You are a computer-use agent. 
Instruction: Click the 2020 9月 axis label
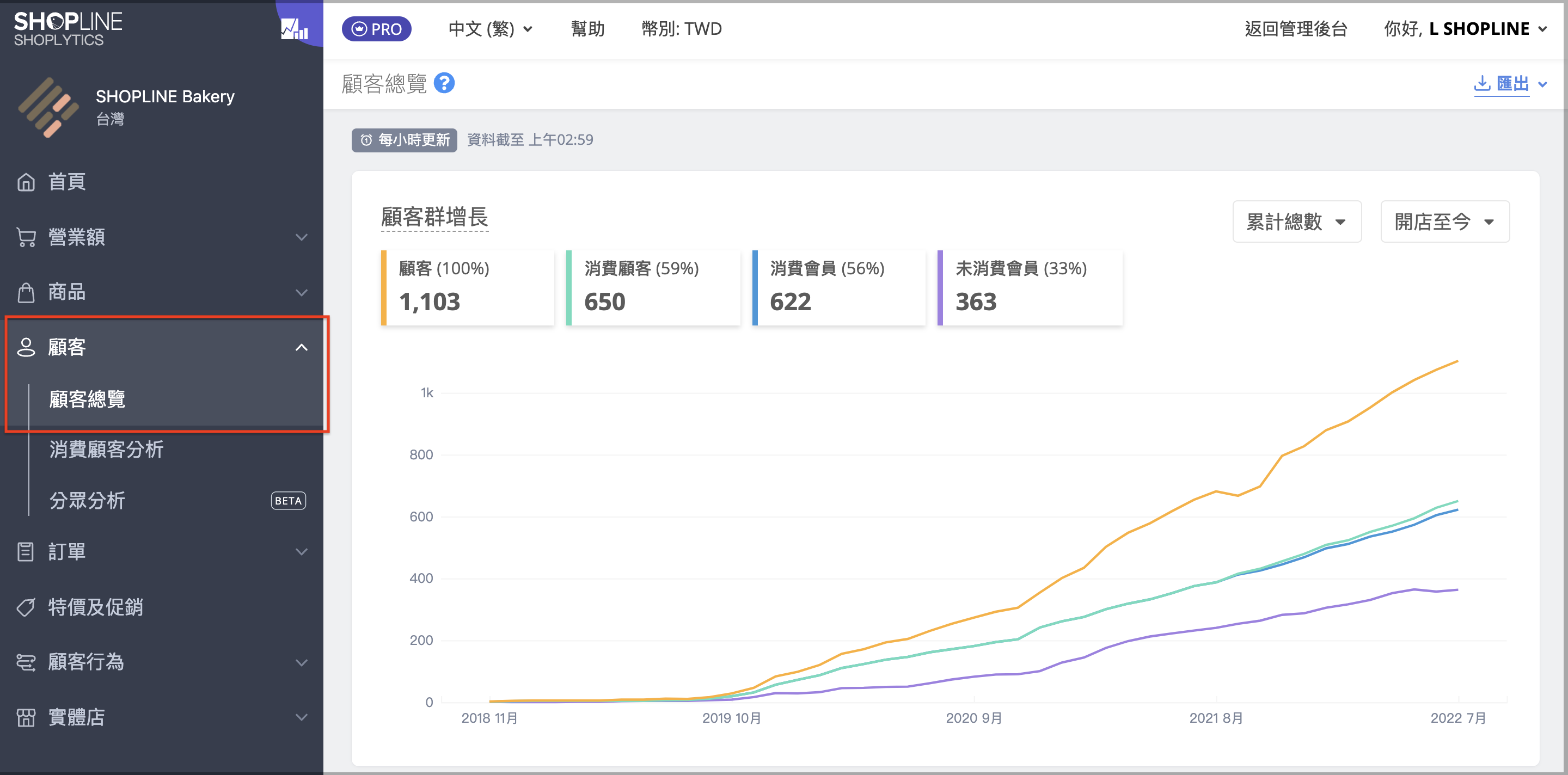tap(974, 718)
